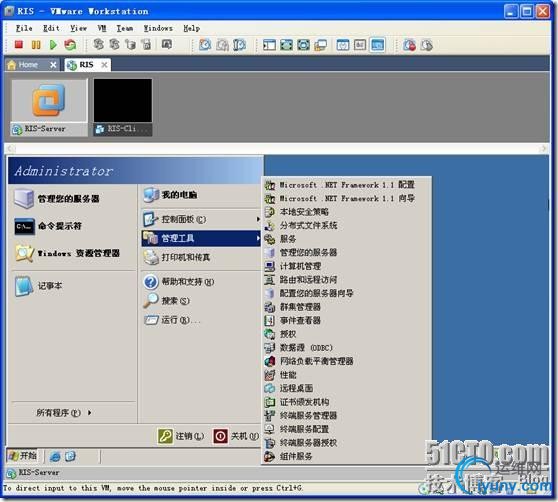Image resolution: width=558 pixels, height=502 pixels.
Task: Click the Manage Snapshots toolbar icon
Action: 239,45
